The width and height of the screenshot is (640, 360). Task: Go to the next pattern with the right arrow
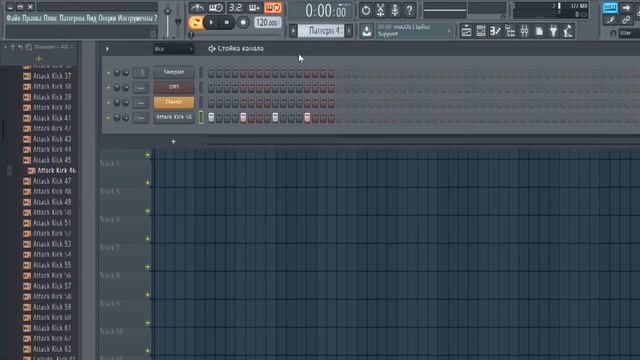(x=349, y=31)
